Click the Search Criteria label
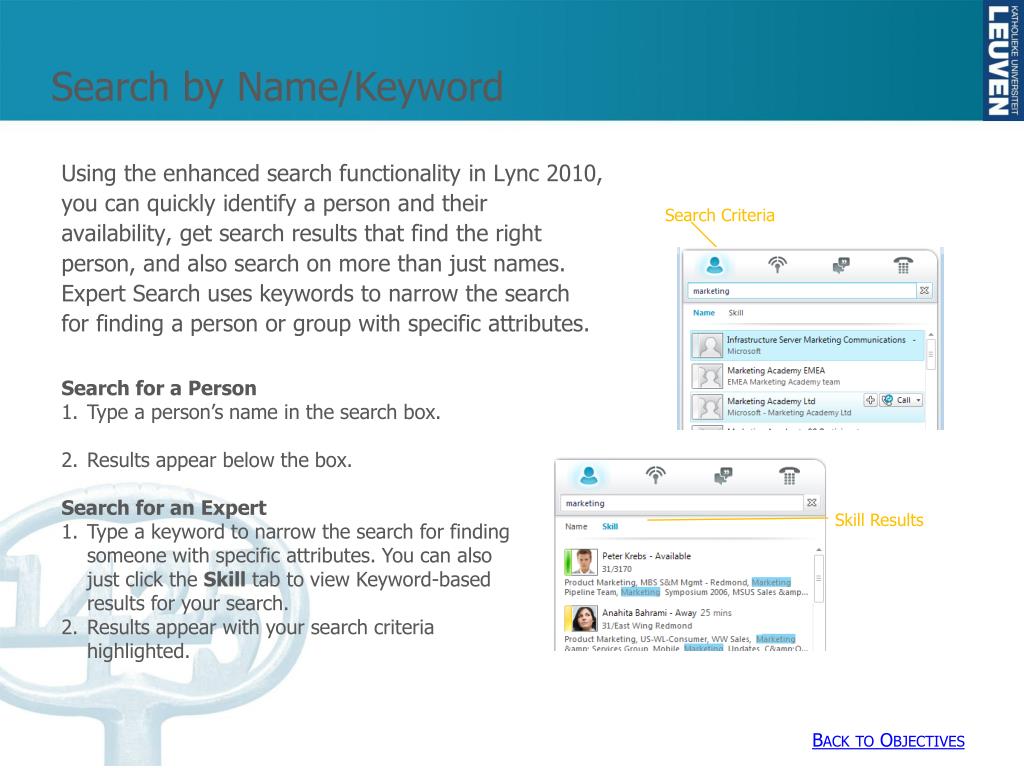This screenshot has width=1024, height=768. [x=719, y=216]
